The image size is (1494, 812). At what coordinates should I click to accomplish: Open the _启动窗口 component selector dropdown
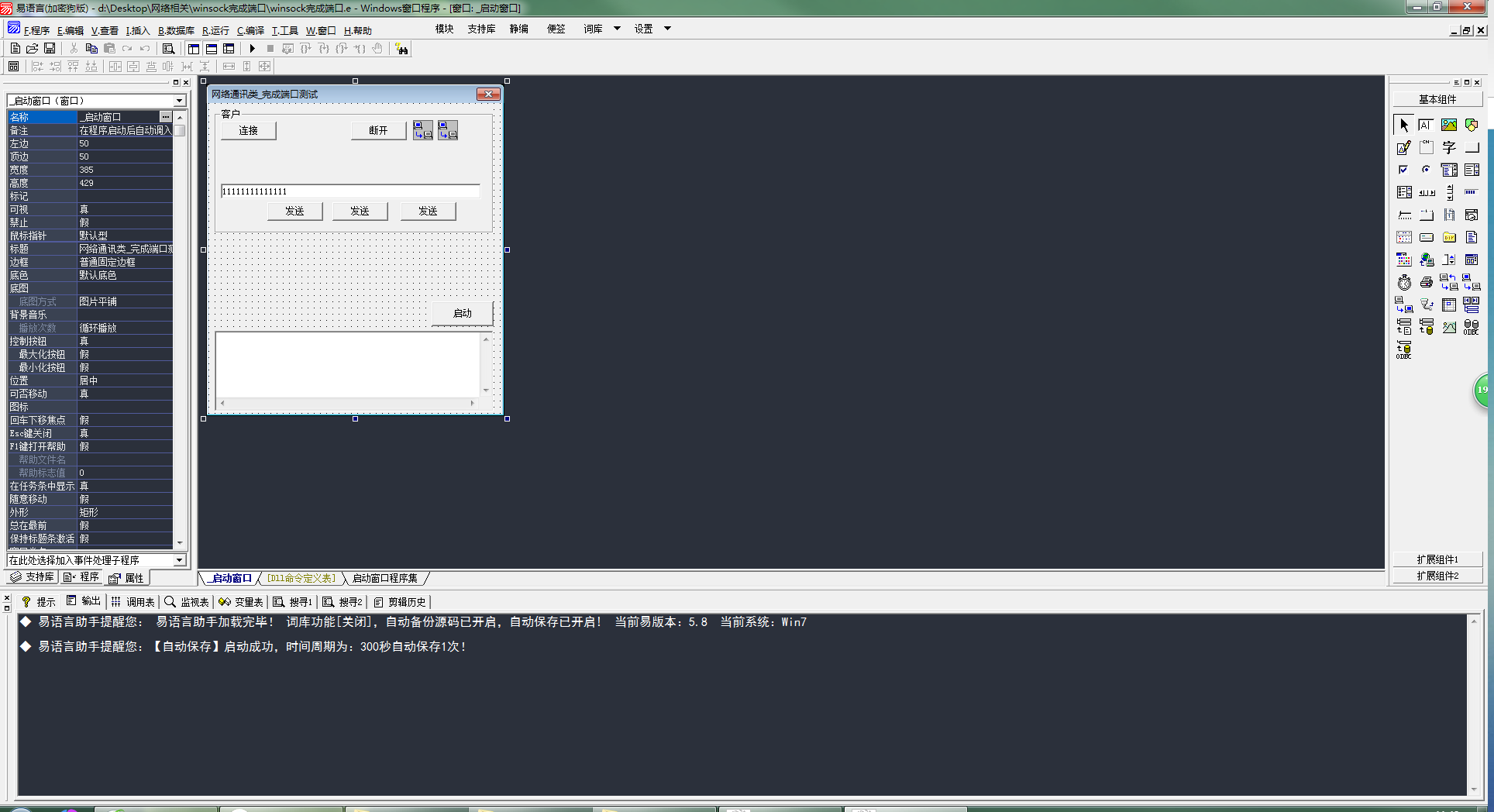pos(179,101)
